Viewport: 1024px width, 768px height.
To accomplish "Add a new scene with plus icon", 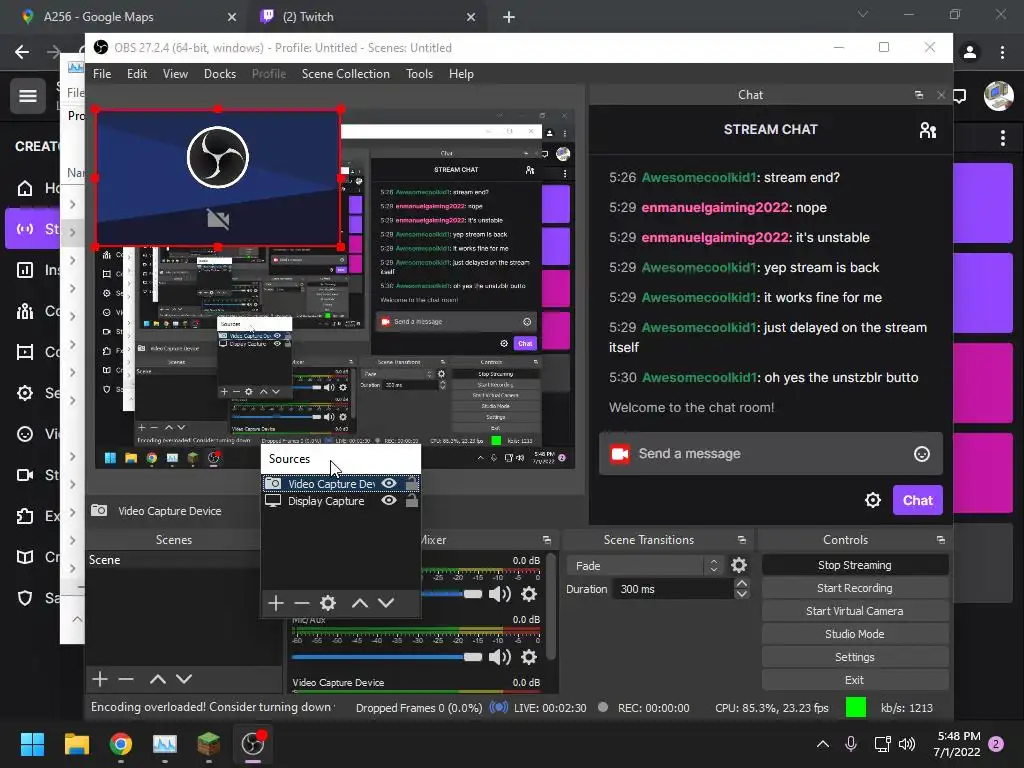I will (x=100, y=679).
